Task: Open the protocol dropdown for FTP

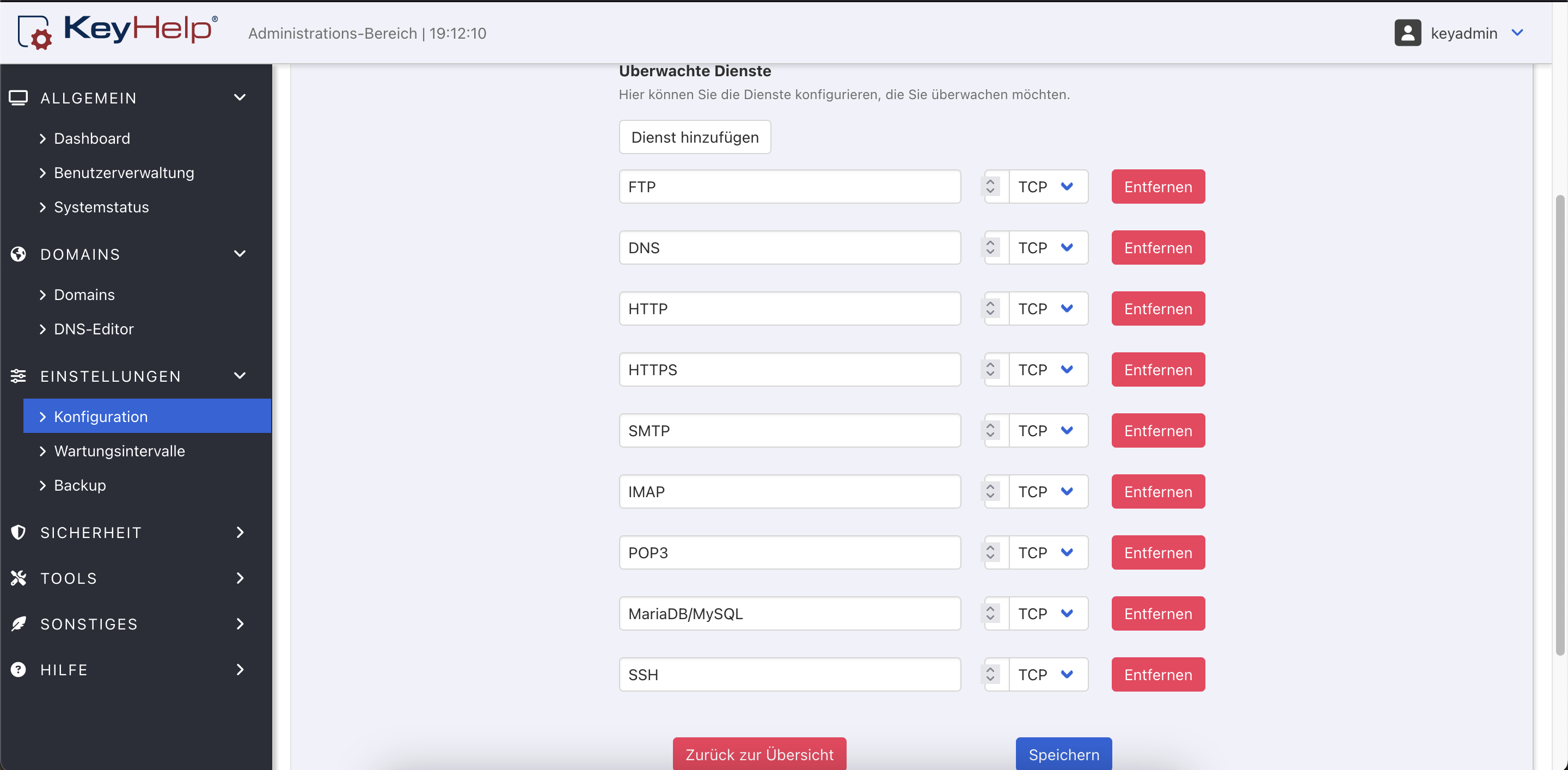Action: (1048, 187)
